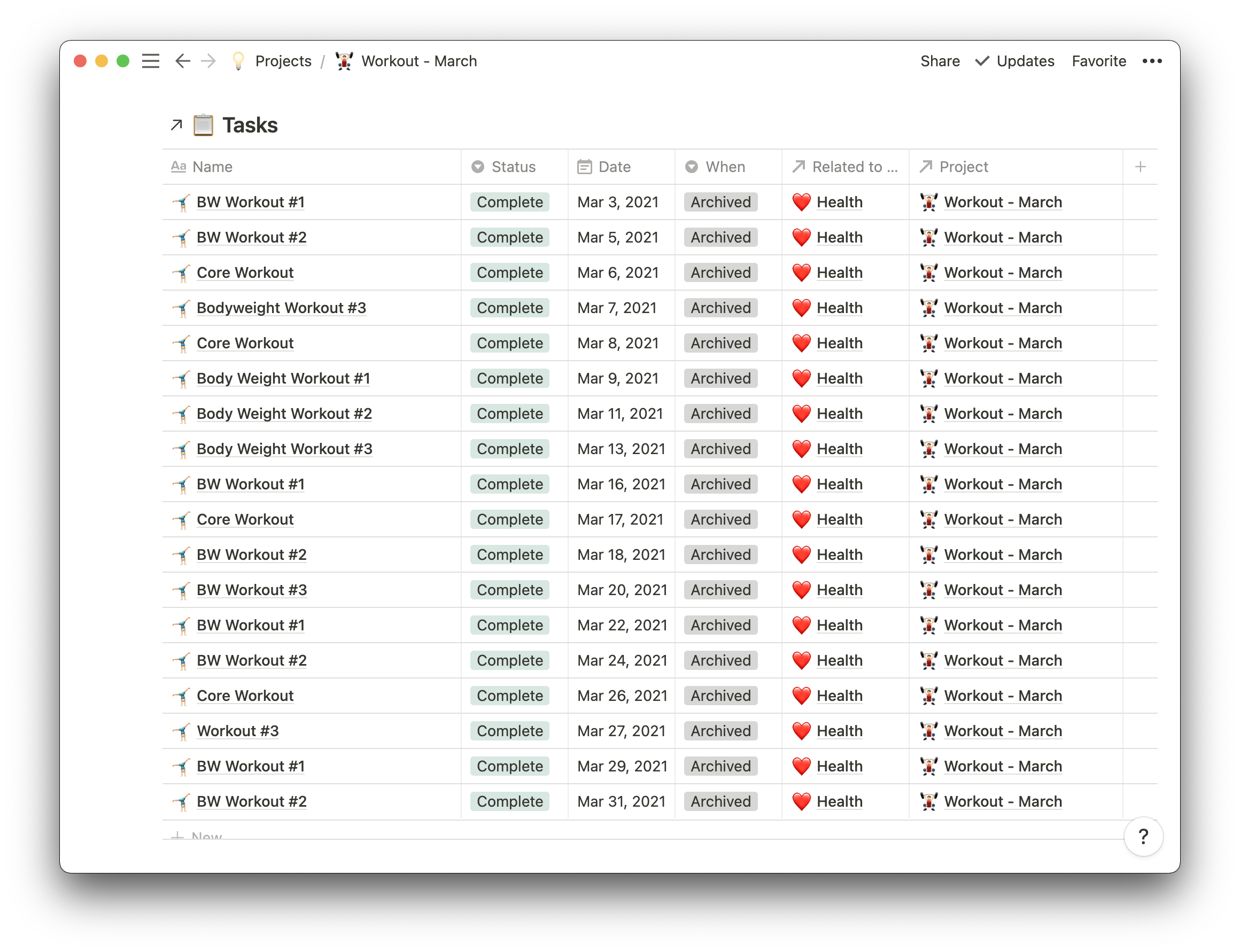Toggle Favorite for this page
This screenshot has height=952, width=1240.
coord(1098,61)
